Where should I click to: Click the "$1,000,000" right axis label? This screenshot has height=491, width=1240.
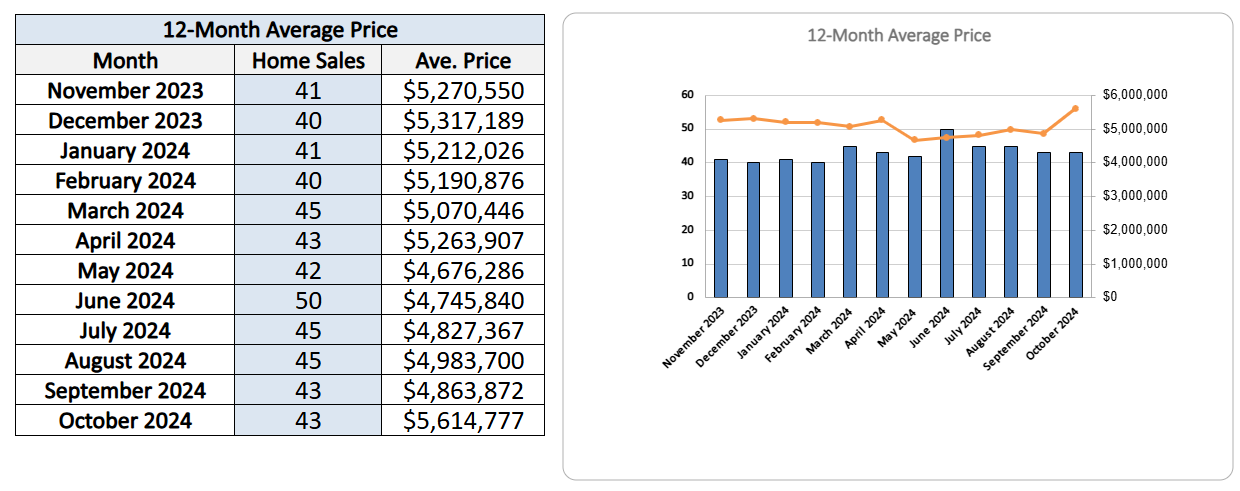tap(1135, 263)
